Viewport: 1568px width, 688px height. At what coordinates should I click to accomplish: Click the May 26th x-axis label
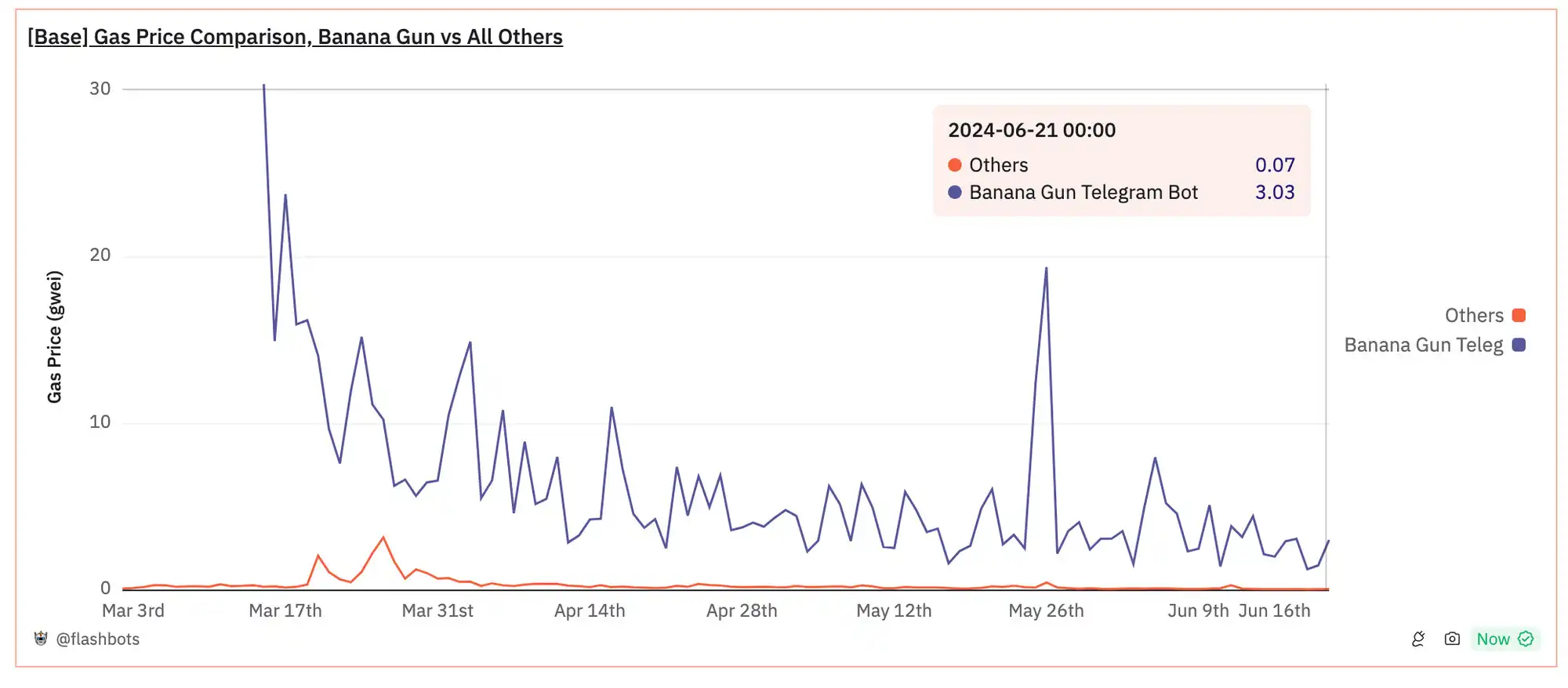tap(1046, 611)
